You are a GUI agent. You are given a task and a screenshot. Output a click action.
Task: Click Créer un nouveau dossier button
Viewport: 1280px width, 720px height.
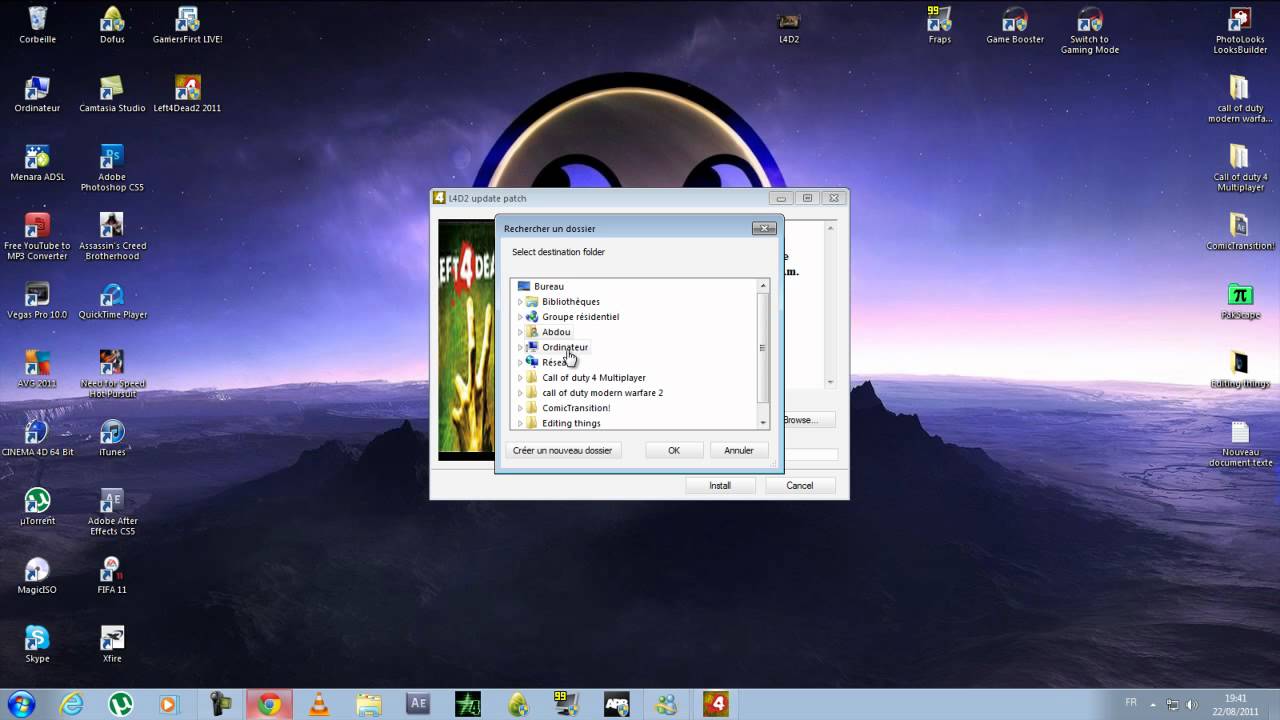tap(562, 450)
